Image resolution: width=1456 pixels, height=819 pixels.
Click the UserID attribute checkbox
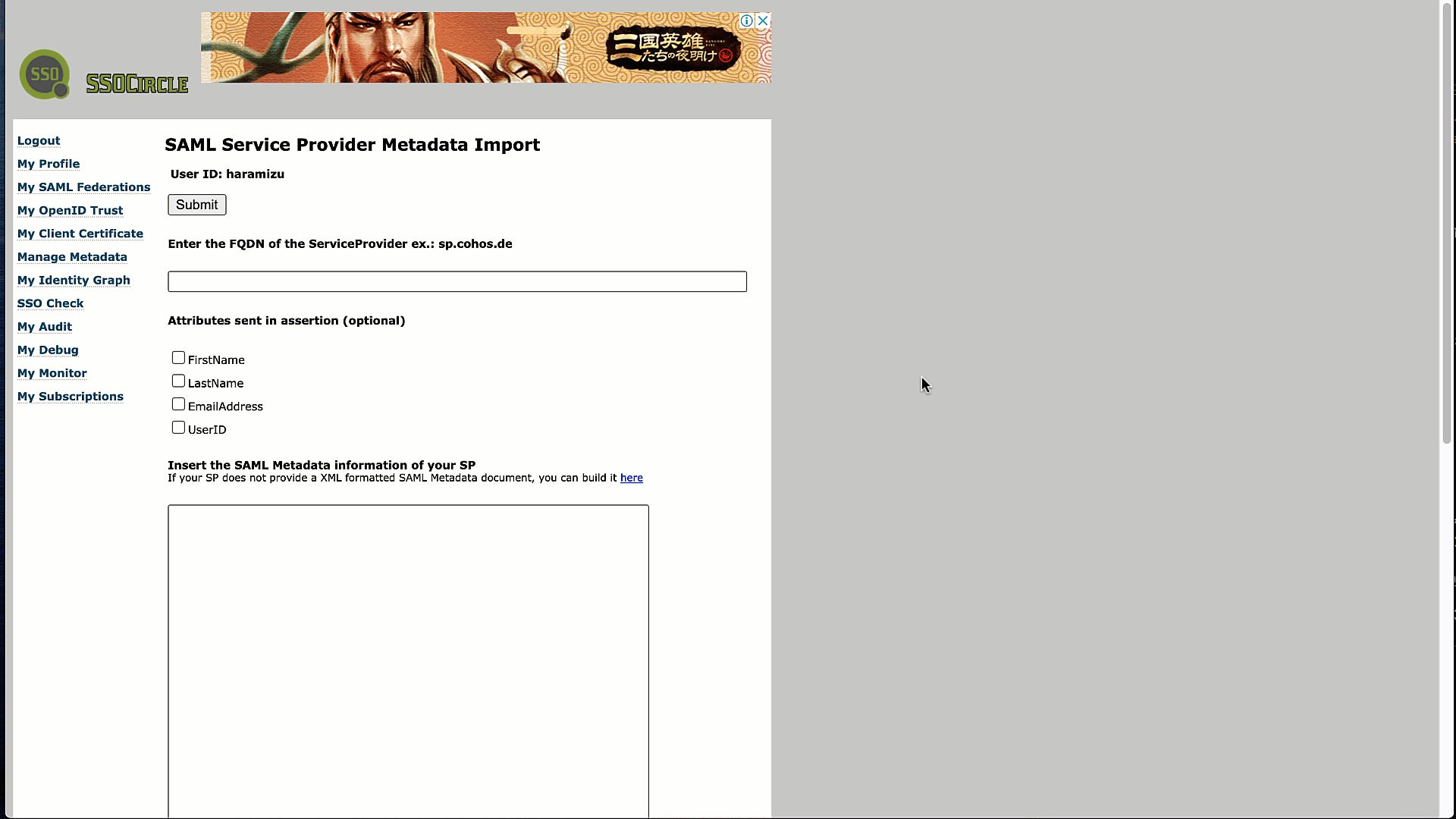pyautogui.click(x=178, y=427)
